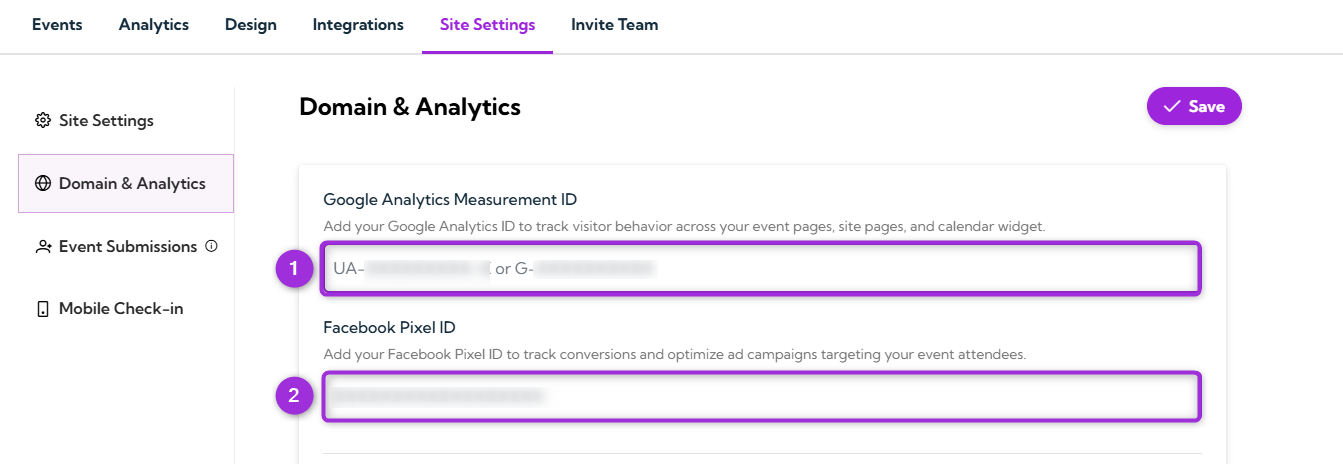Screen dimensions: 1343x464
Task: Go to the Design tab
Action: (251, 25)
